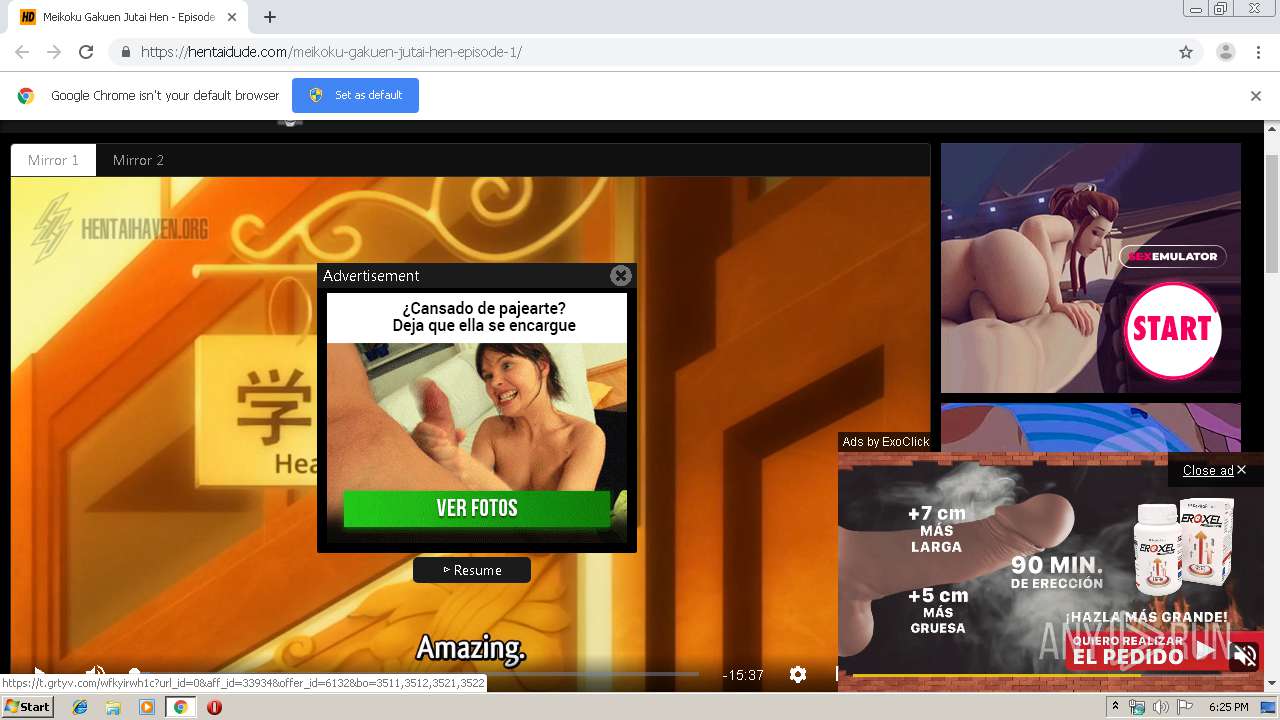Open the Action Center flag icon

(x=1184, y=707)
